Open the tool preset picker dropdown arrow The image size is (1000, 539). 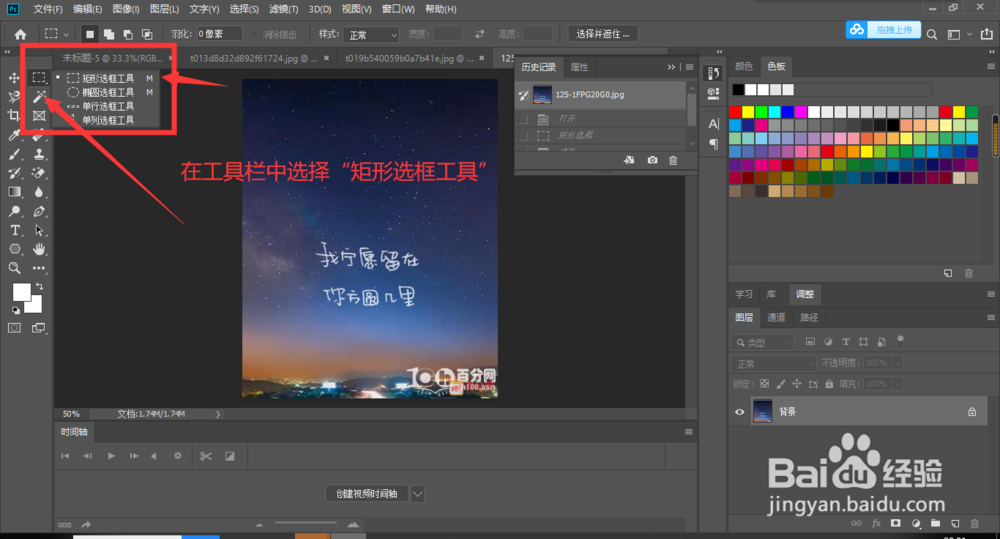[66, 34]
